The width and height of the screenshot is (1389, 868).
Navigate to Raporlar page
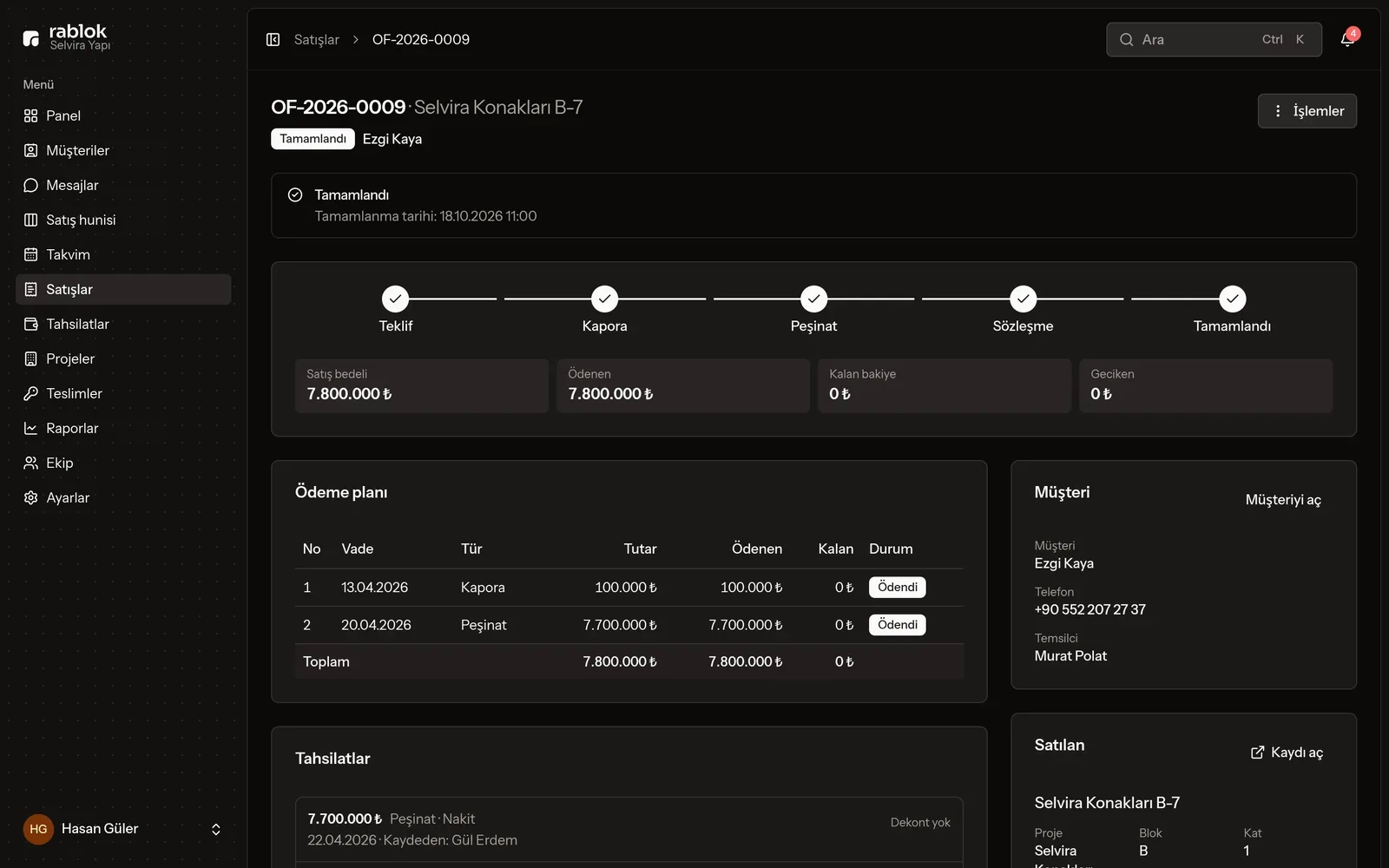click(123, 428)
